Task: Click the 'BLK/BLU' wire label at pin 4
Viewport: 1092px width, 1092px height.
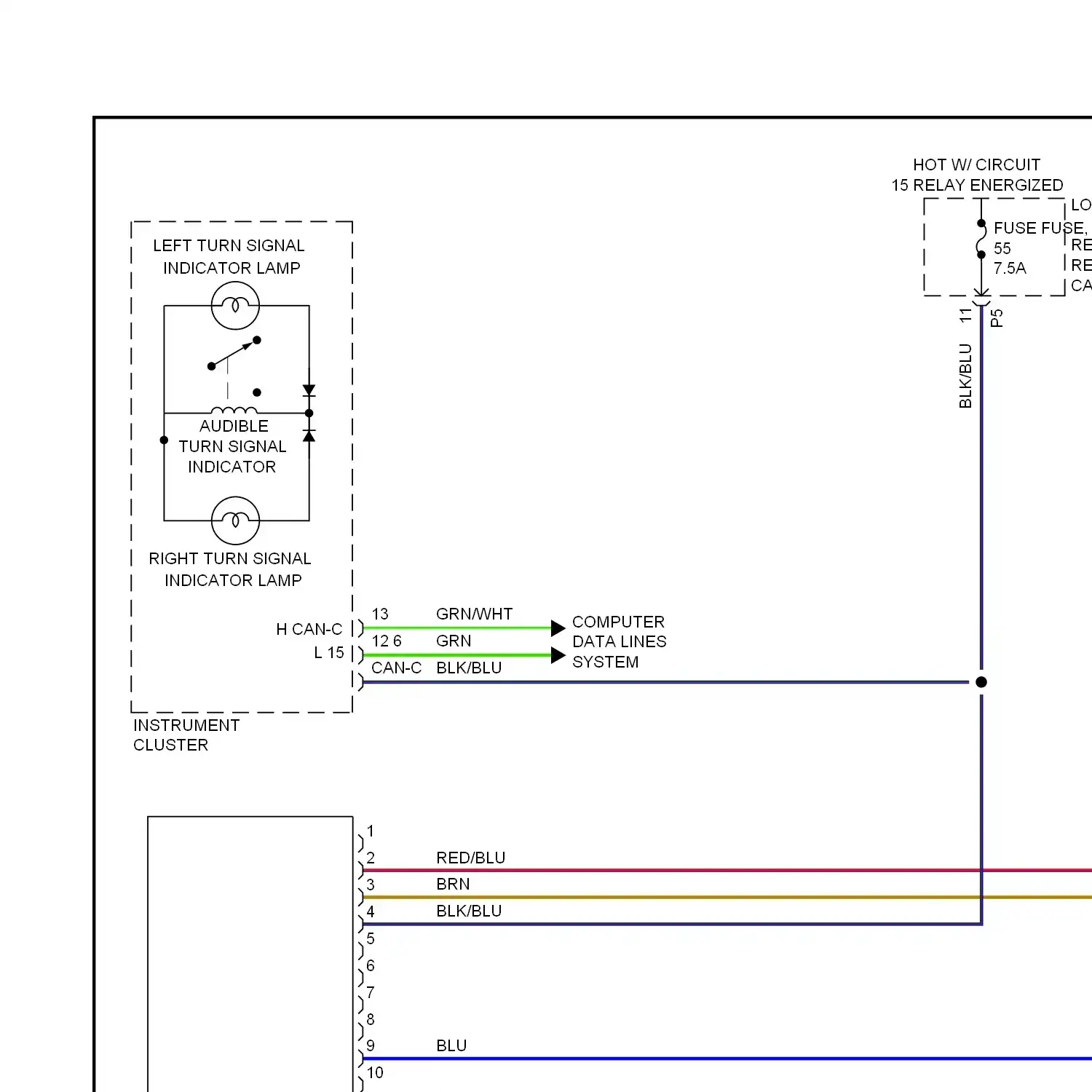Action: pyautogui.click(x=469, y=911)
